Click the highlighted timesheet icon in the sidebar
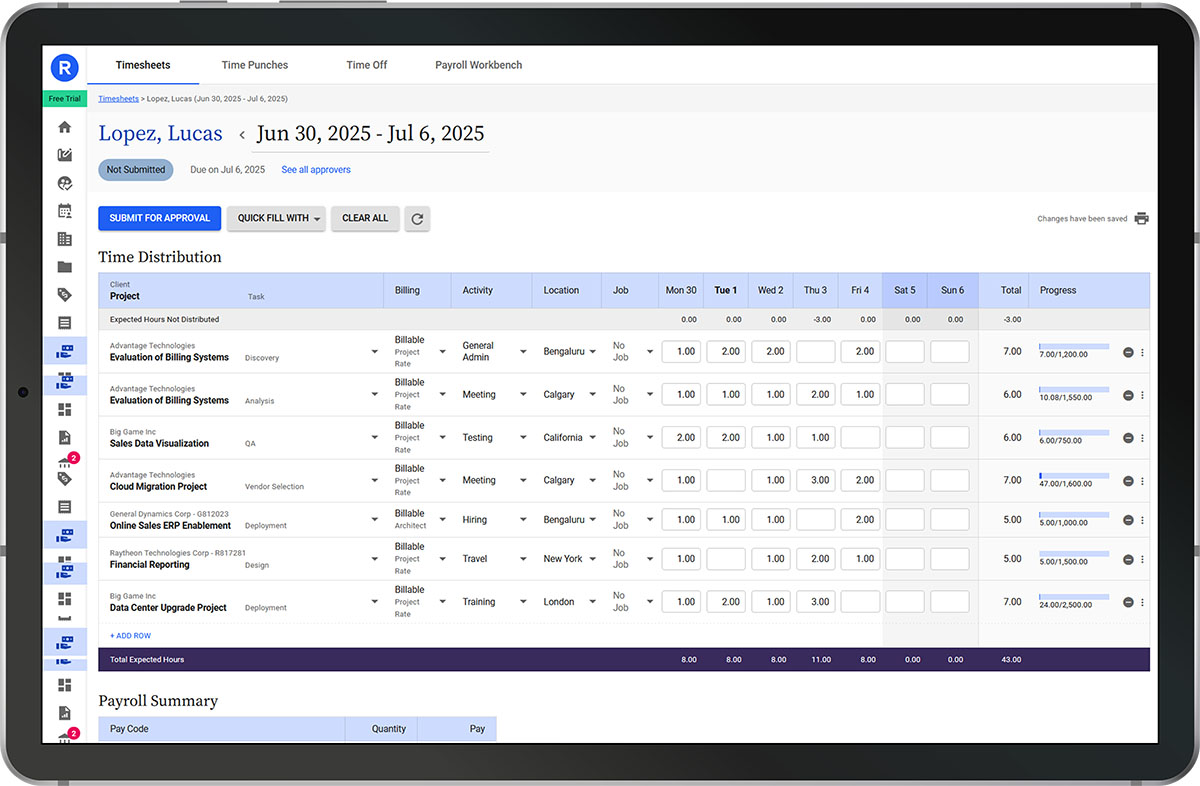 pos(64,351)
